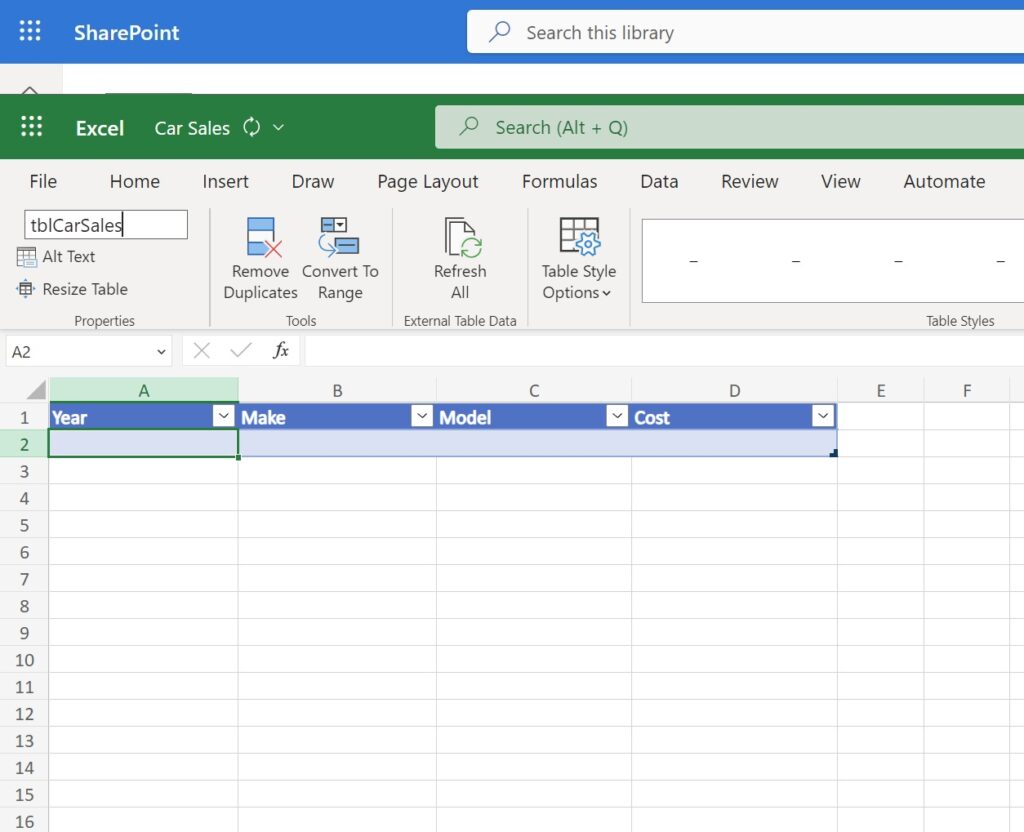Open the File menu
This screenshot has height=832, width=1024.
coord(42,181)
